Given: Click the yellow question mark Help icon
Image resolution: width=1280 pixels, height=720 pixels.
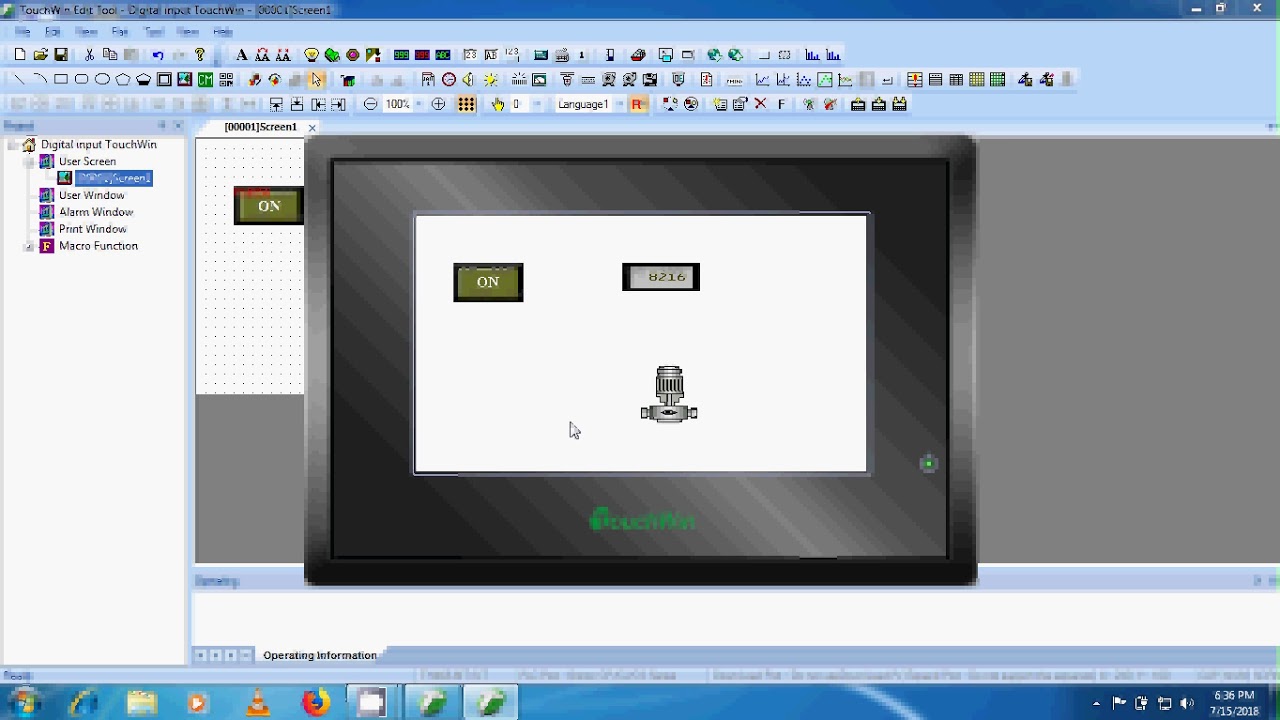Looking at the screenshot, I should tap(200, 55).
